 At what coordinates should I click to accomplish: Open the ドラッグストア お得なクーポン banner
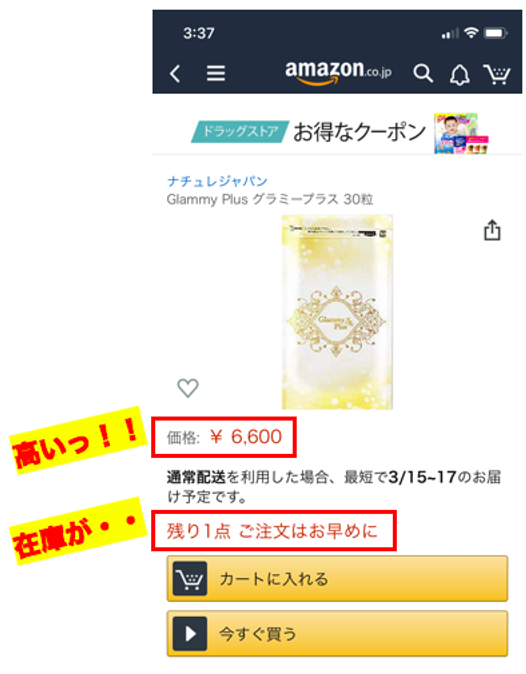(x=337, y=132)
